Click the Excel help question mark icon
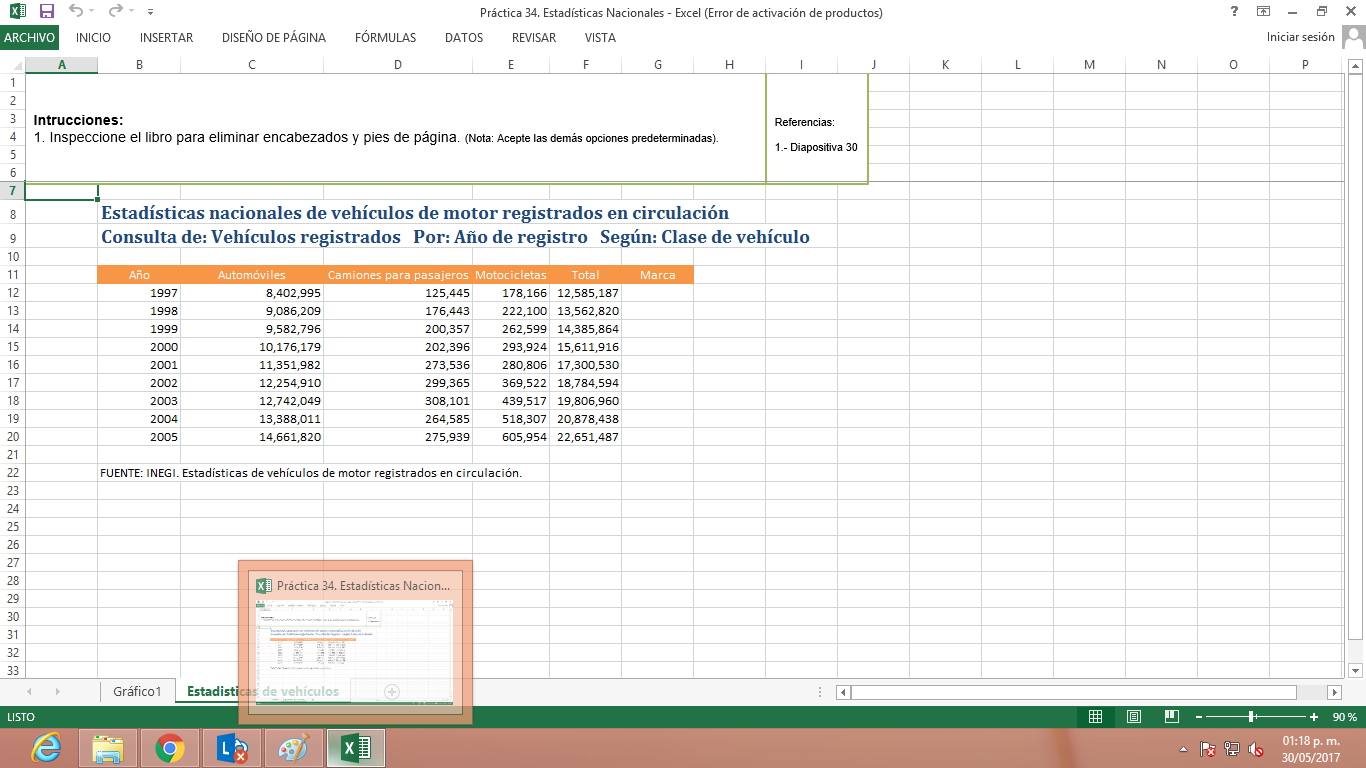This screenshot has width=1366, height=768. point(1235,12)
